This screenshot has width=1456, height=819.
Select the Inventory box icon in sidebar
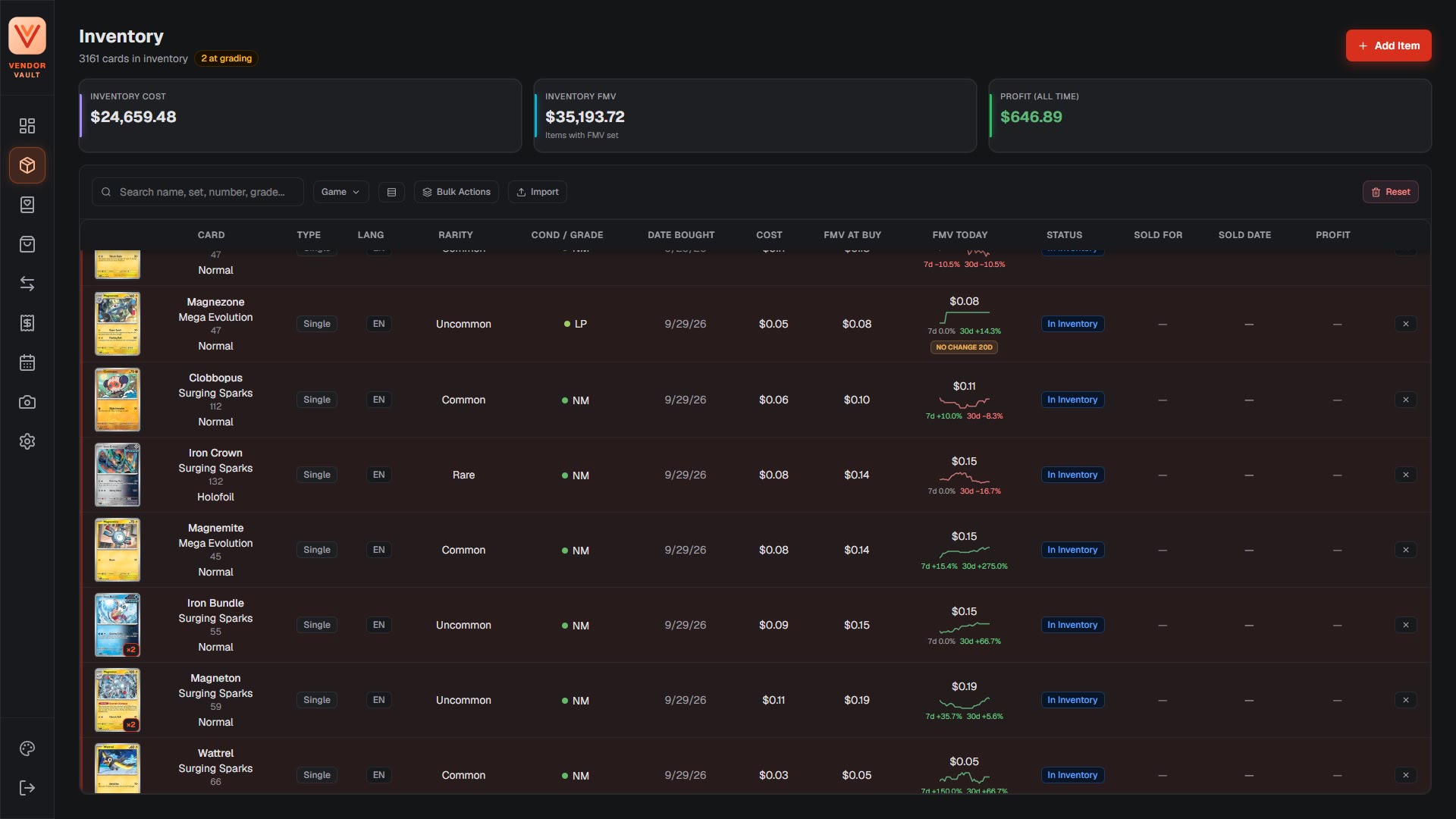click(x=27, y=165)
